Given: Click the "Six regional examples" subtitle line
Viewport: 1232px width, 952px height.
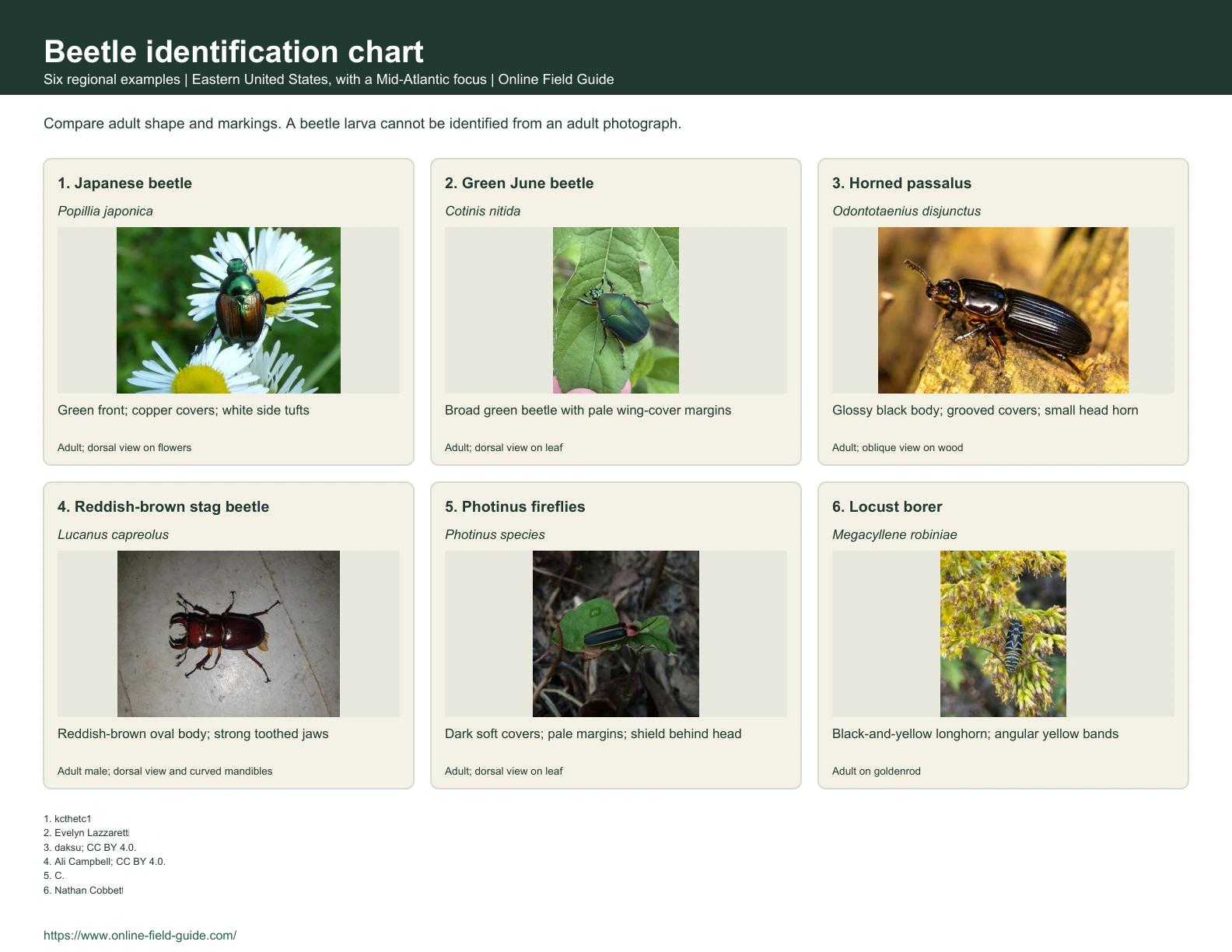Looking at the screenshot, I should [x=329, y=79].
